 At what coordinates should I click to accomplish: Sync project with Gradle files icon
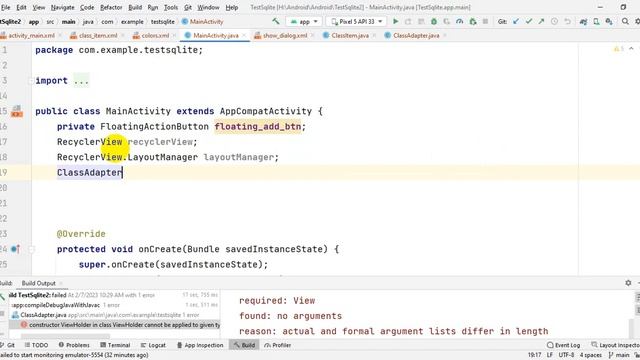point(583,21)
